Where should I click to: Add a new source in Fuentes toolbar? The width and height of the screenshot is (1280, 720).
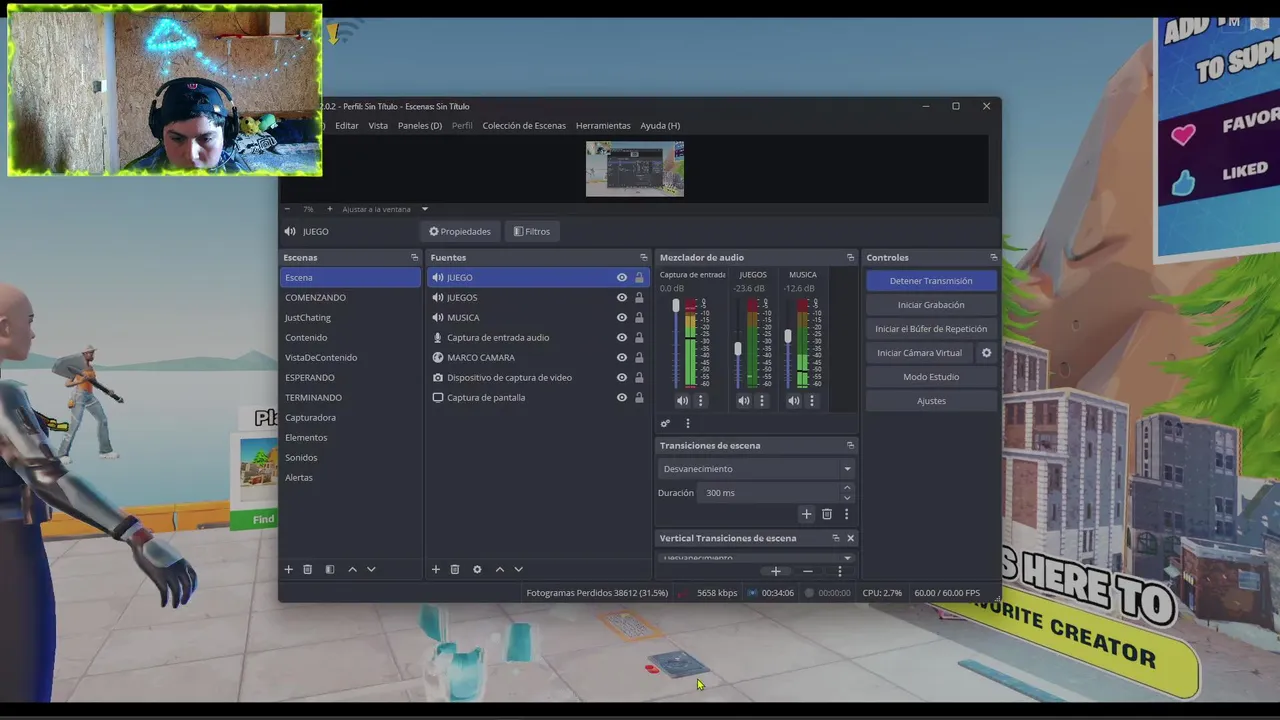coord(436,569)
